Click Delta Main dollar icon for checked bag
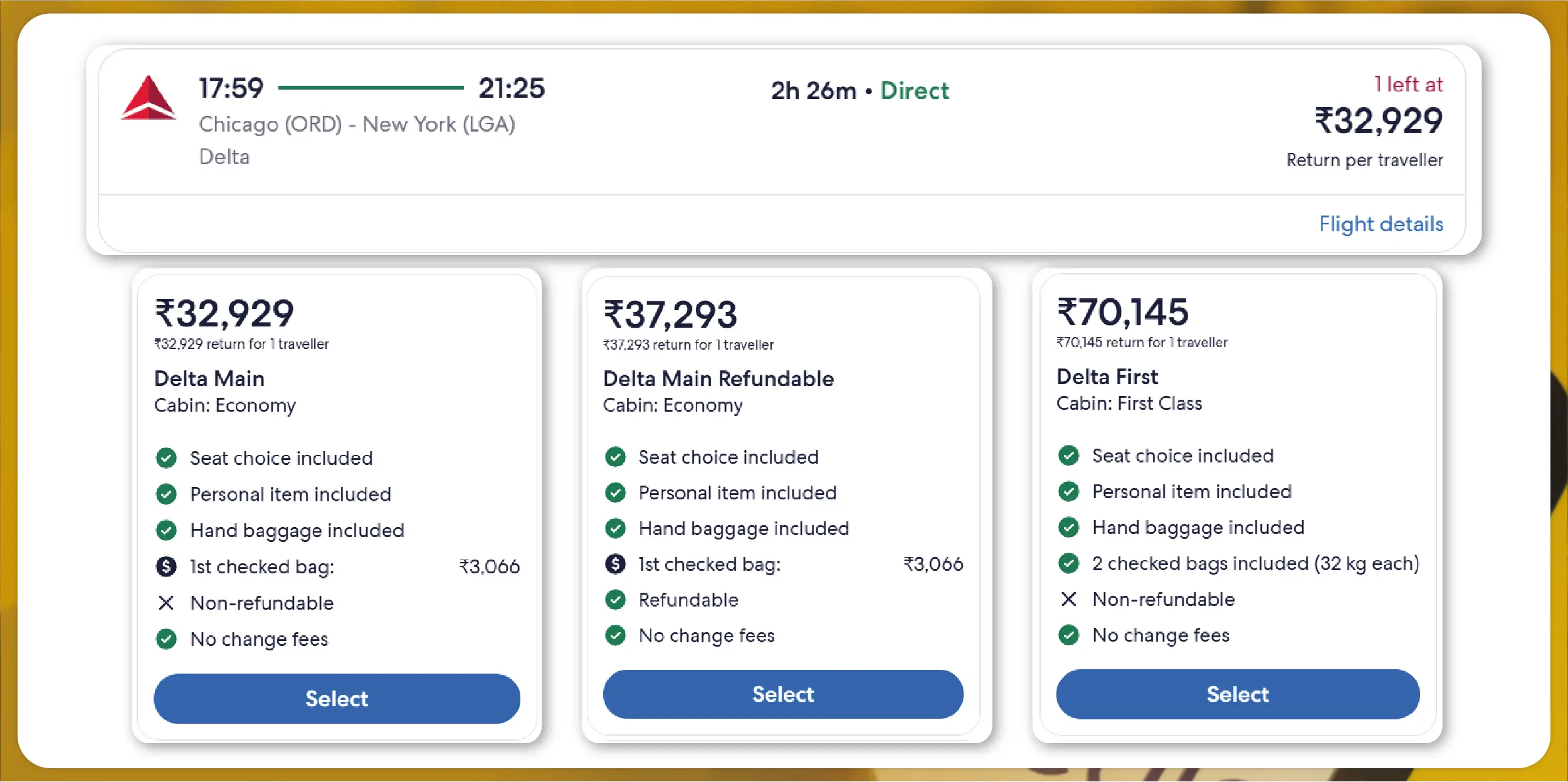 (166, 566)
